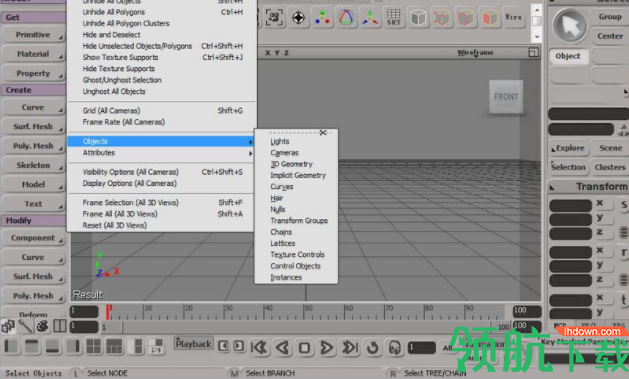
Task: Click the Scene button
Action: pos(611,148)
